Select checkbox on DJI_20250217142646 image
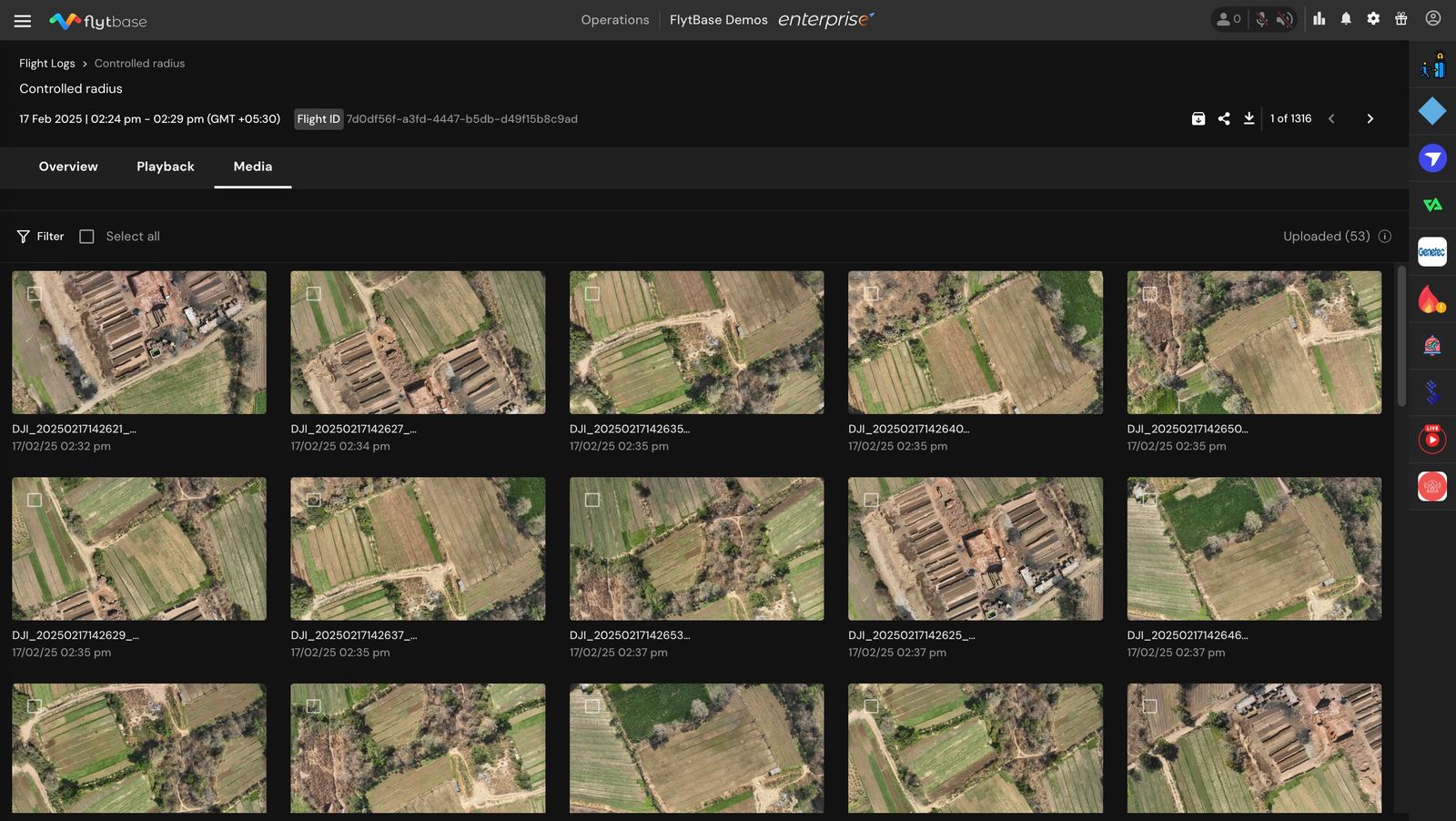 click(1150, 500)
